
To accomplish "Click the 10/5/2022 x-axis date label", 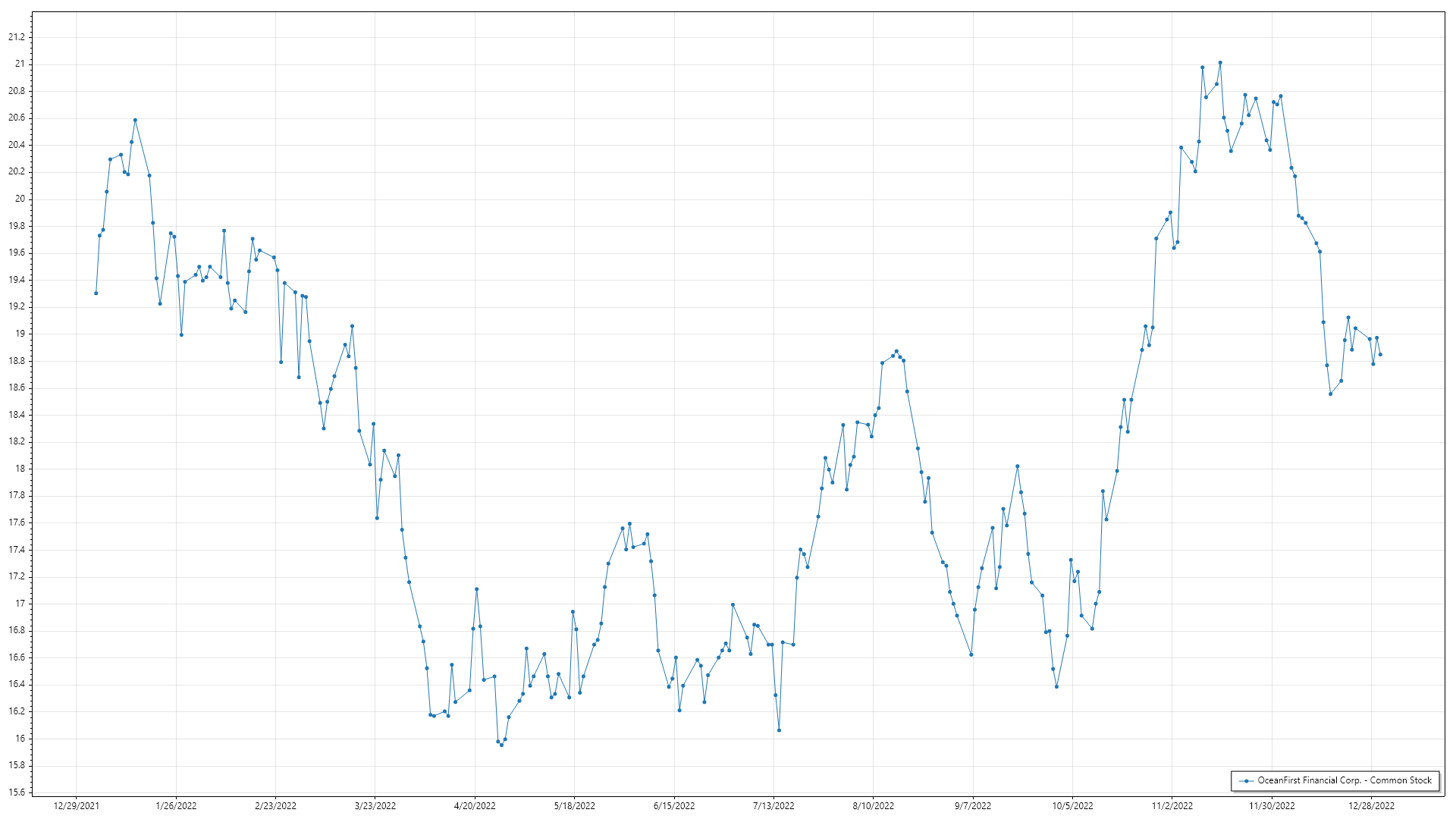I will (x=1072, y=806).
